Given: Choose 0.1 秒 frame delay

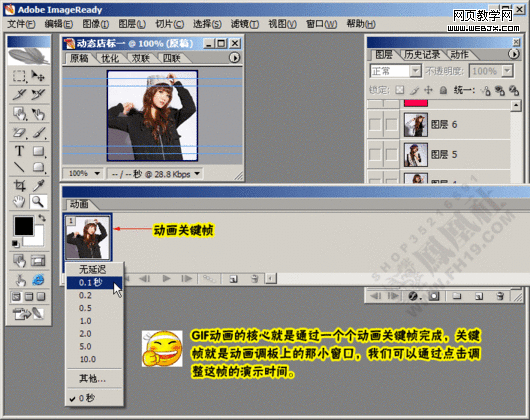Looking at the screenshot, I should click(x=94, y=282).
